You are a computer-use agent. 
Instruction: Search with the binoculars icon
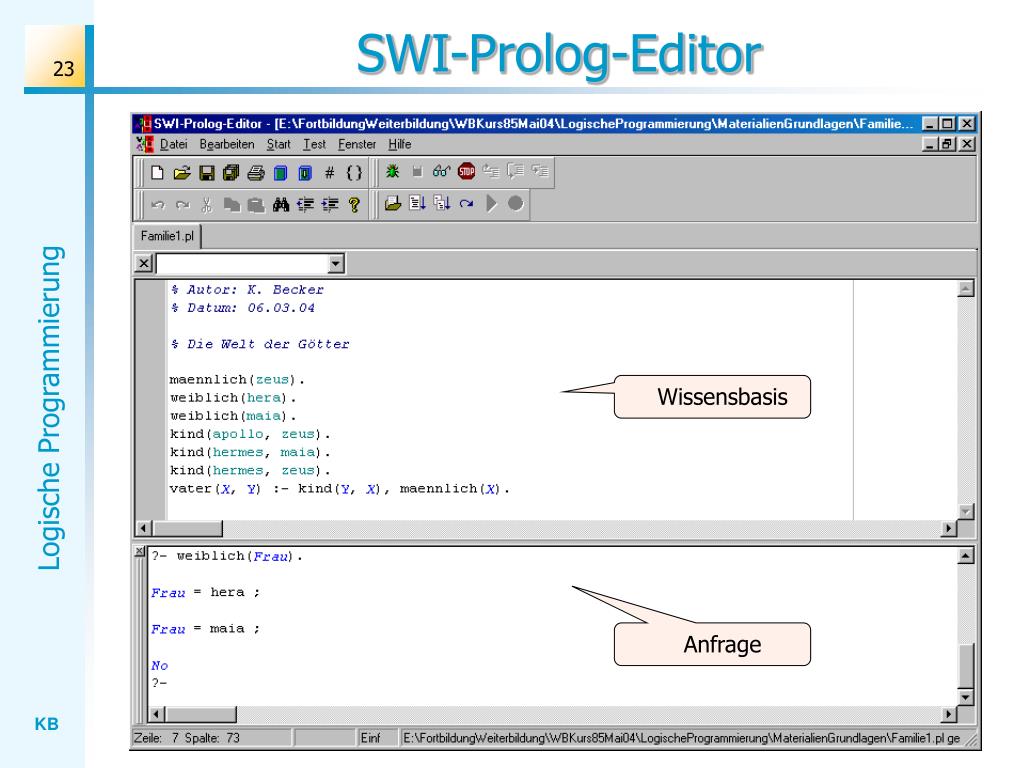[x=281, y=205]
